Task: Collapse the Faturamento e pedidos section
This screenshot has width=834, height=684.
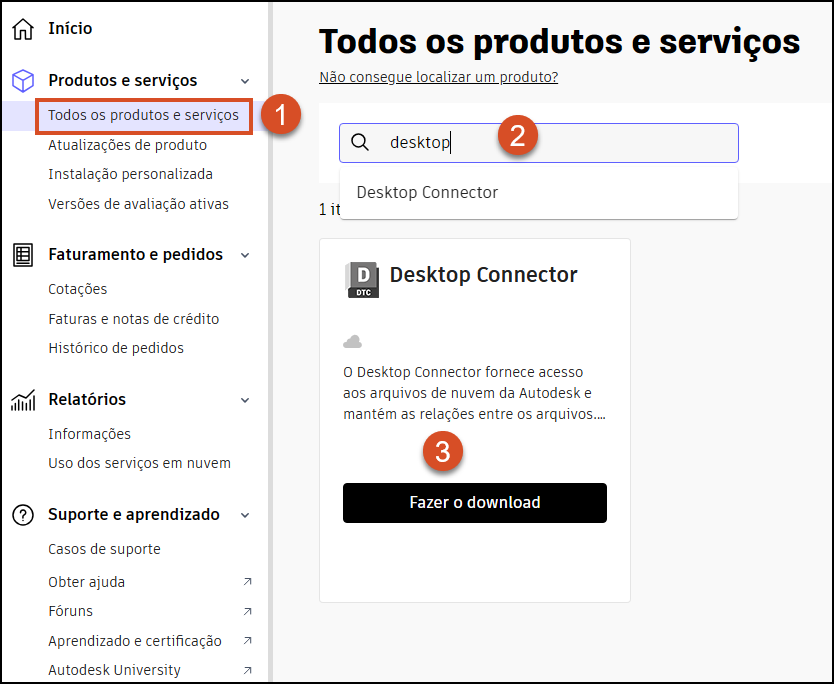Action: [x=245, y=254]
